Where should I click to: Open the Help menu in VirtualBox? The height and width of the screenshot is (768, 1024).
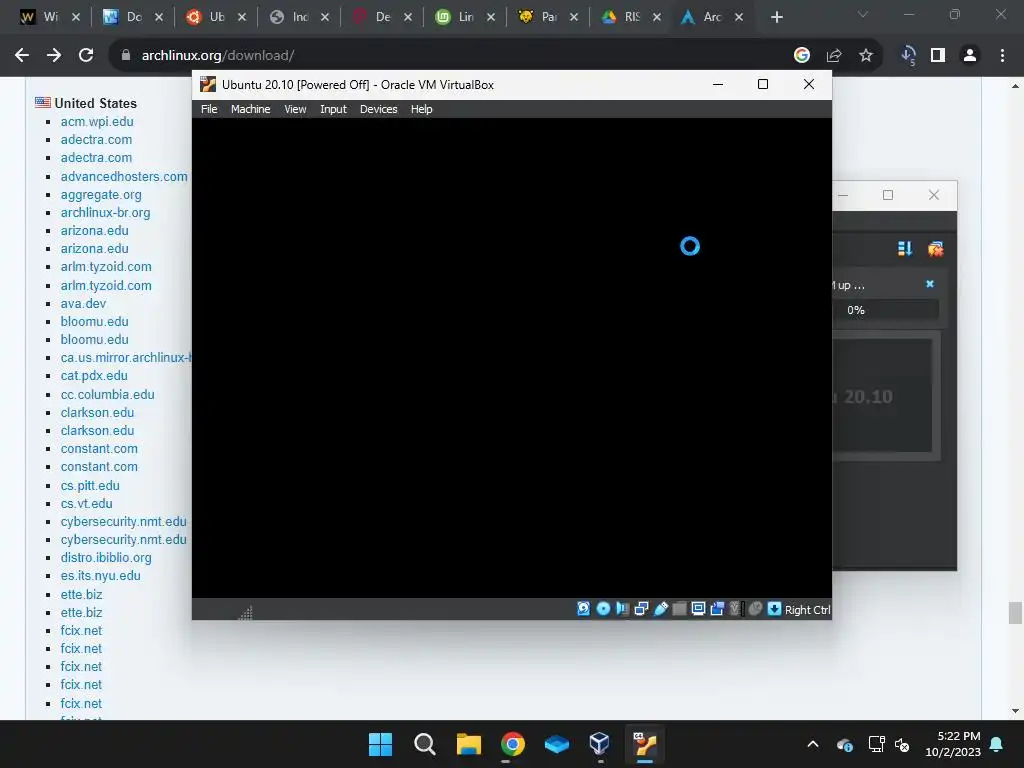(x=421, y=109)
